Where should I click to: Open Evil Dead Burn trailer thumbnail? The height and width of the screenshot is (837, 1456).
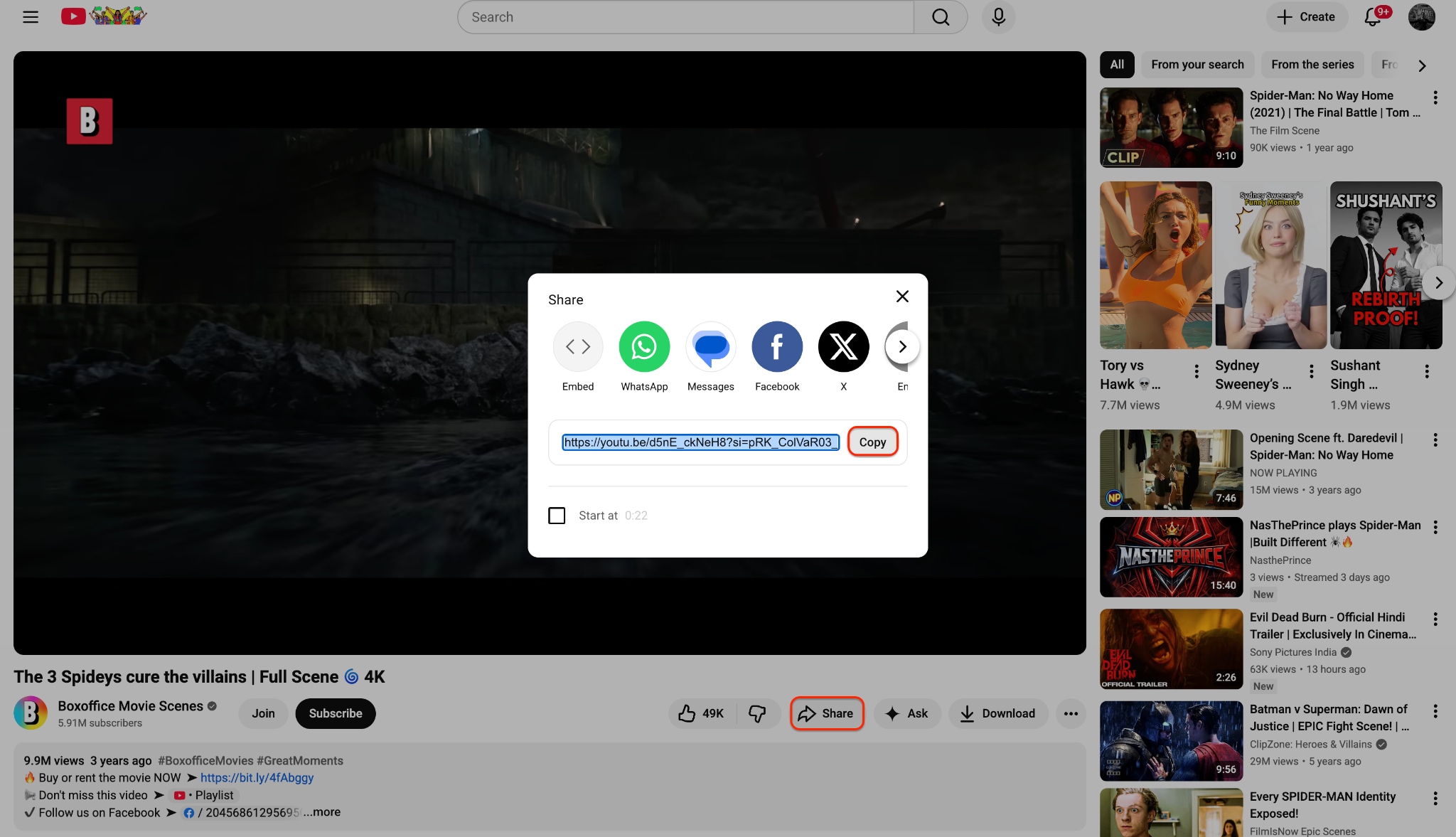coord(1171,649)
